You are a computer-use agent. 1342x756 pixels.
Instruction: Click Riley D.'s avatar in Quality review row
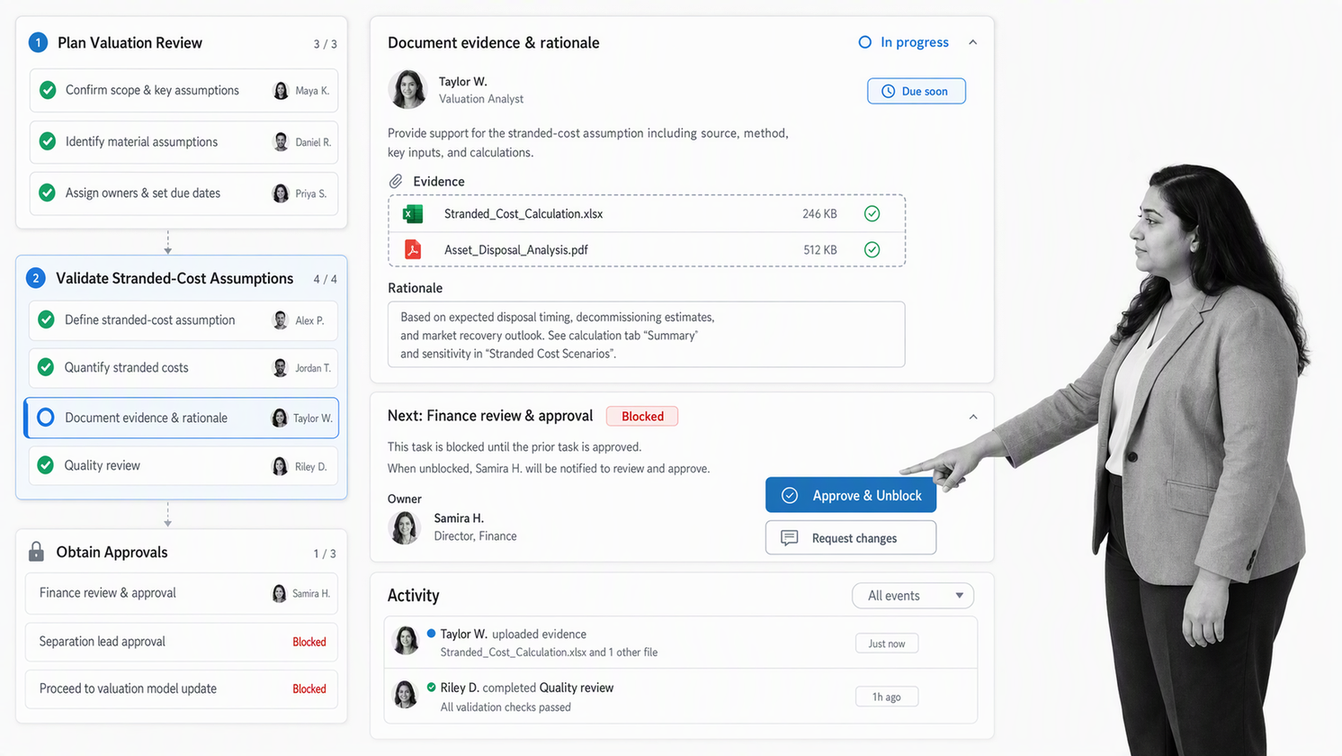(x=280, y=466)
